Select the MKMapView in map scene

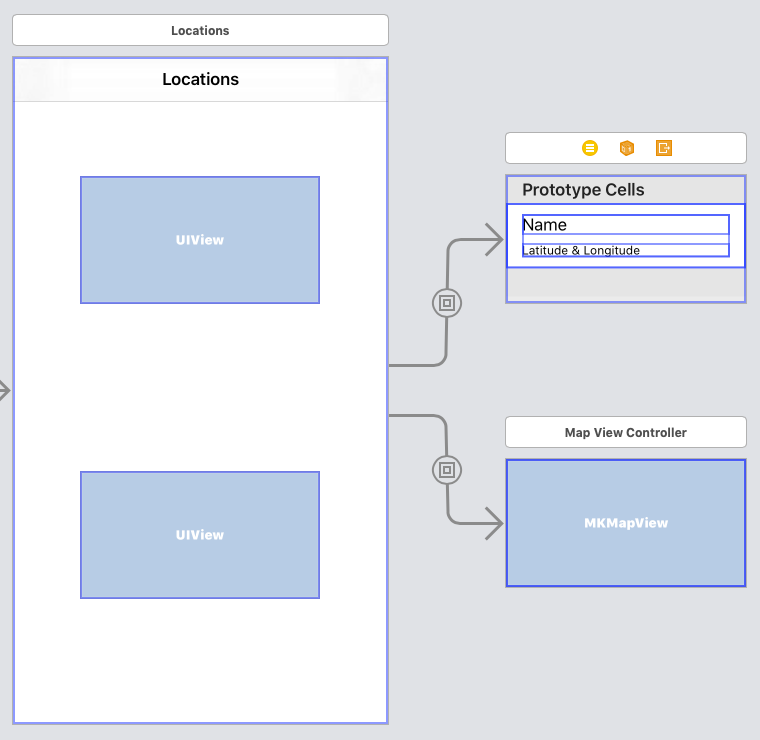pyautogui.click(x=626, y=523)
